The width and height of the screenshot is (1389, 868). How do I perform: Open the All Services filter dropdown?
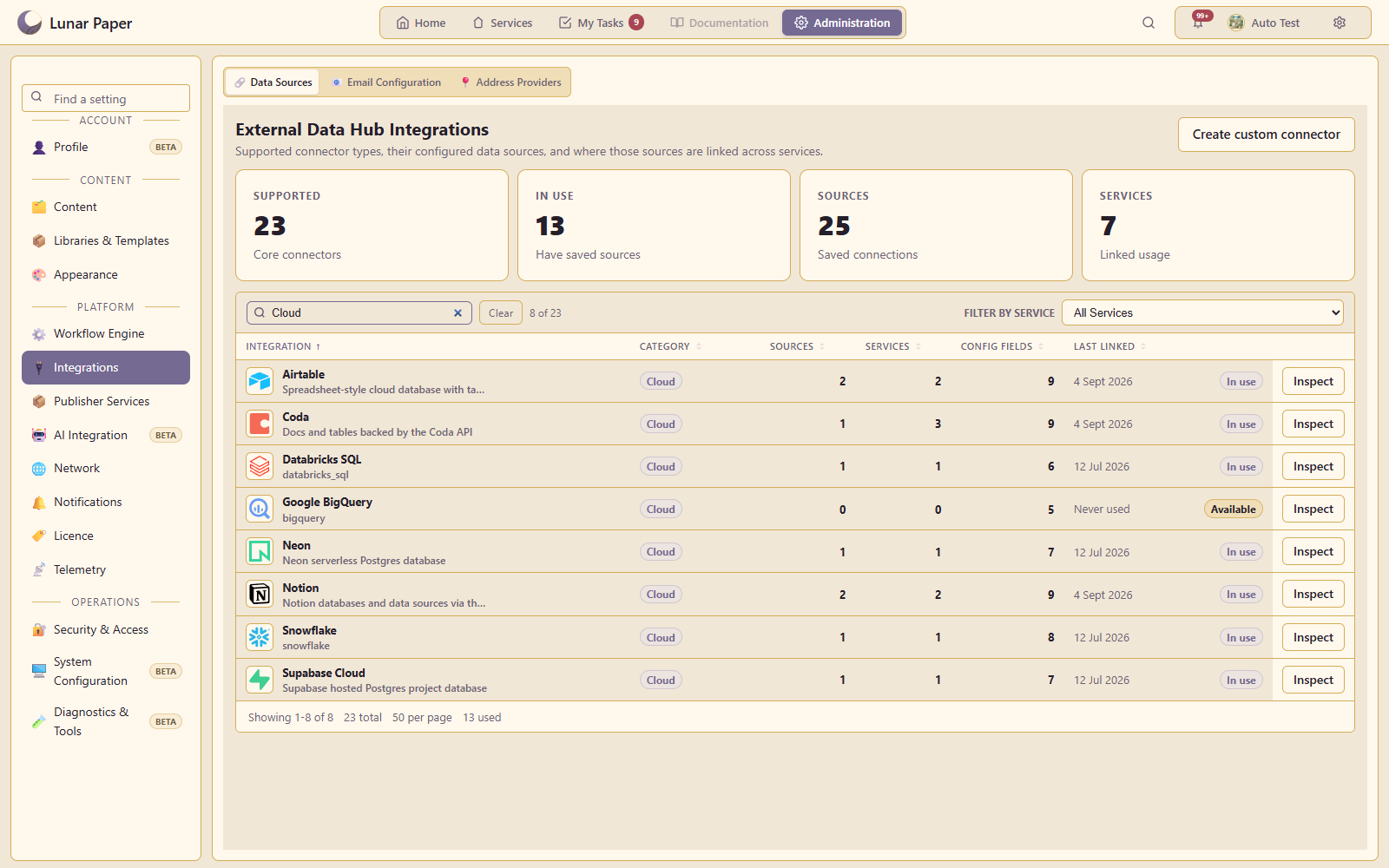[x=1202, y=312]
